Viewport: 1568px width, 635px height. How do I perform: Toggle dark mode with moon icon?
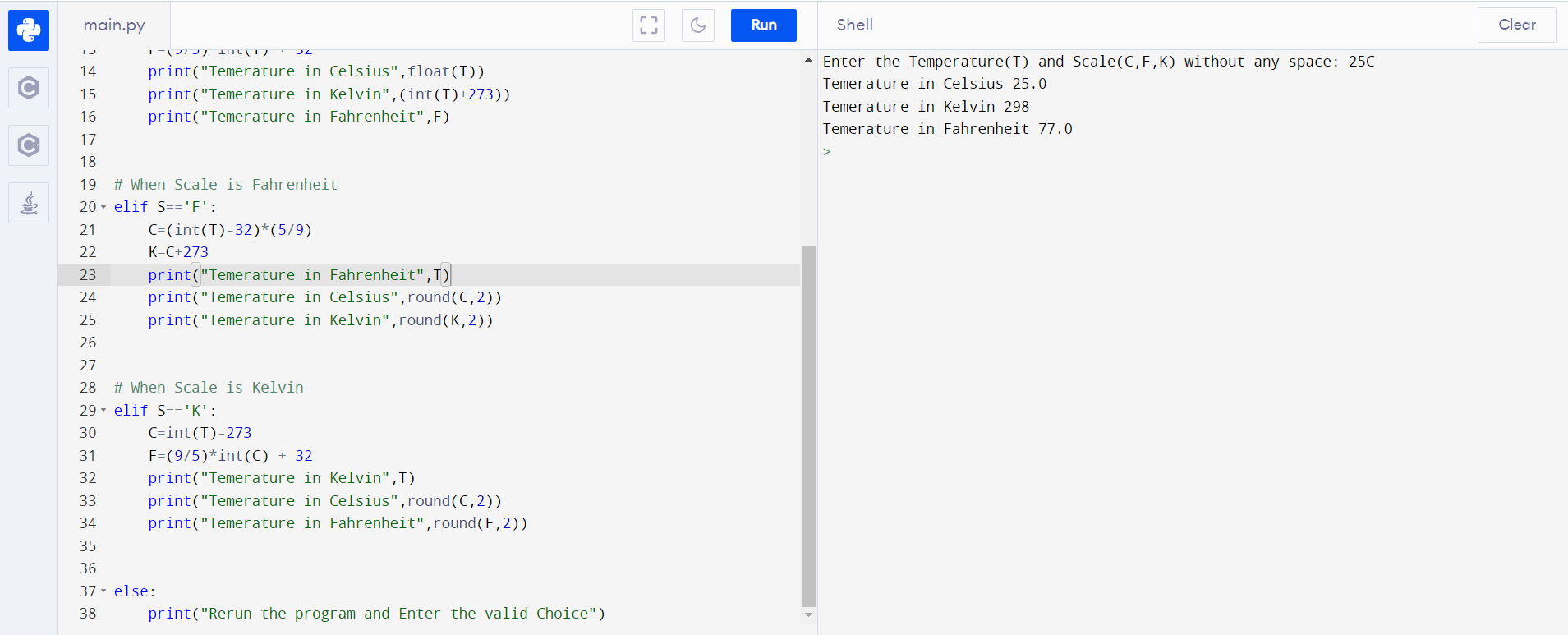[x=697, y=25]
